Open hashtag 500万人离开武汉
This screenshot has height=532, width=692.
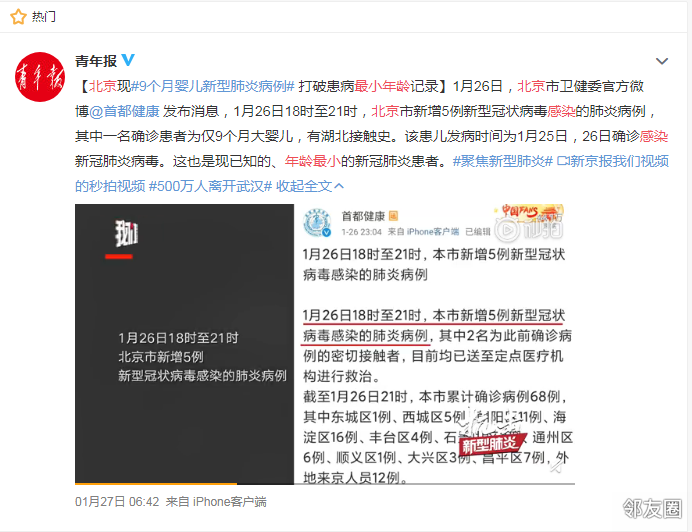click(211, 186)
